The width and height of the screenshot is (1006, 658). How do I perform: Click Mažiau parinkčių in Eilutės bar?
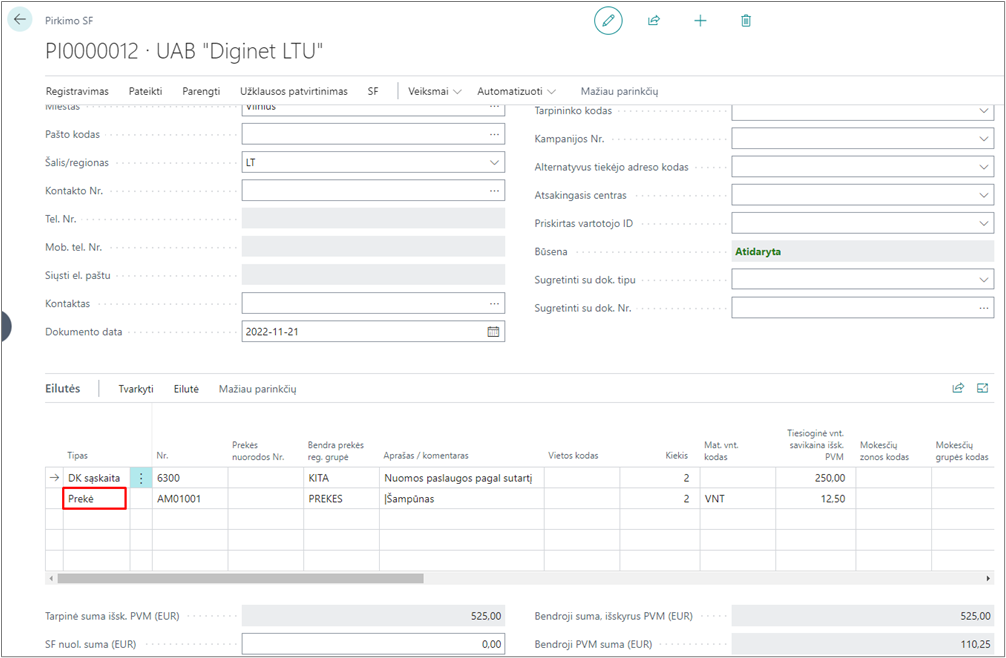pos(257,389)
